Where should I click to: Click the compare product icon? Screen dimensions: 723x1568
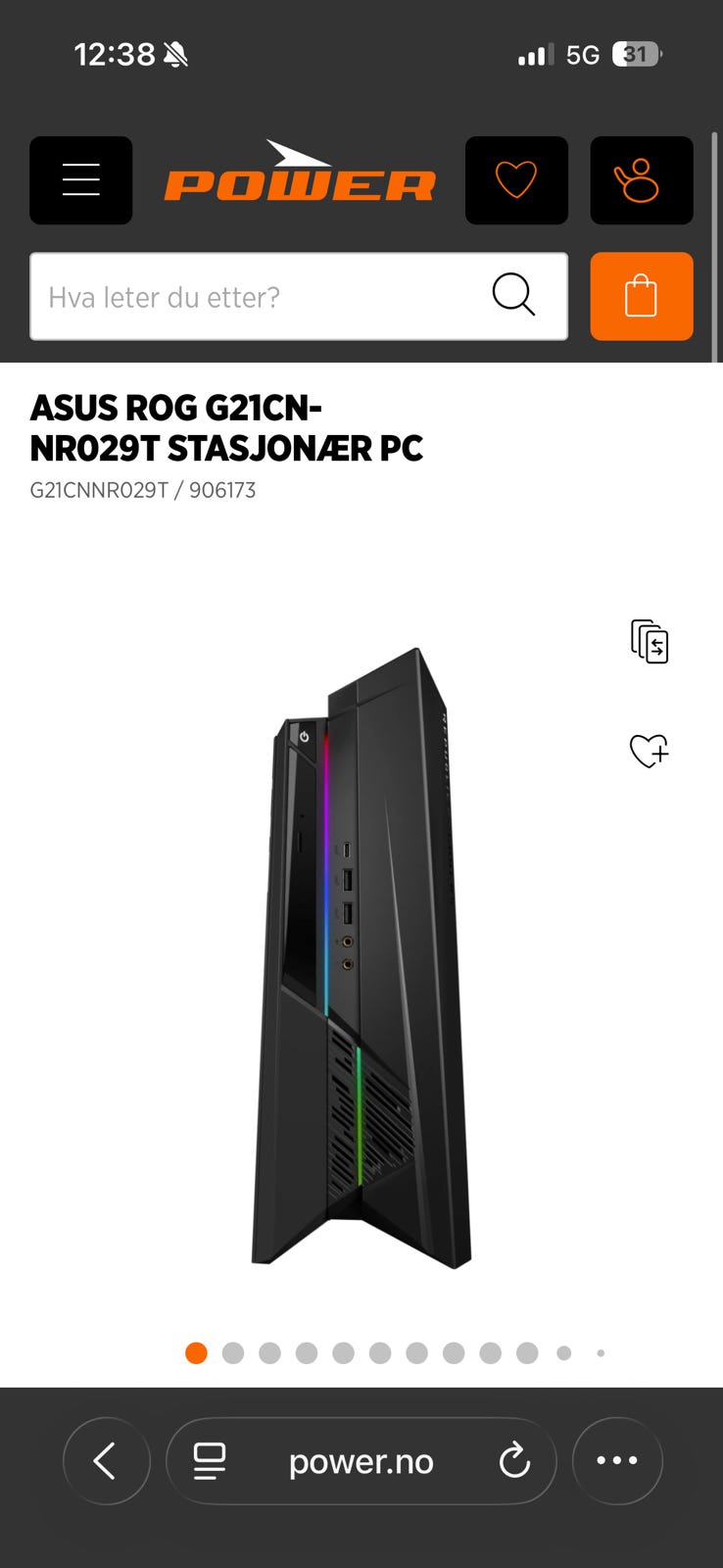[650, 642]
